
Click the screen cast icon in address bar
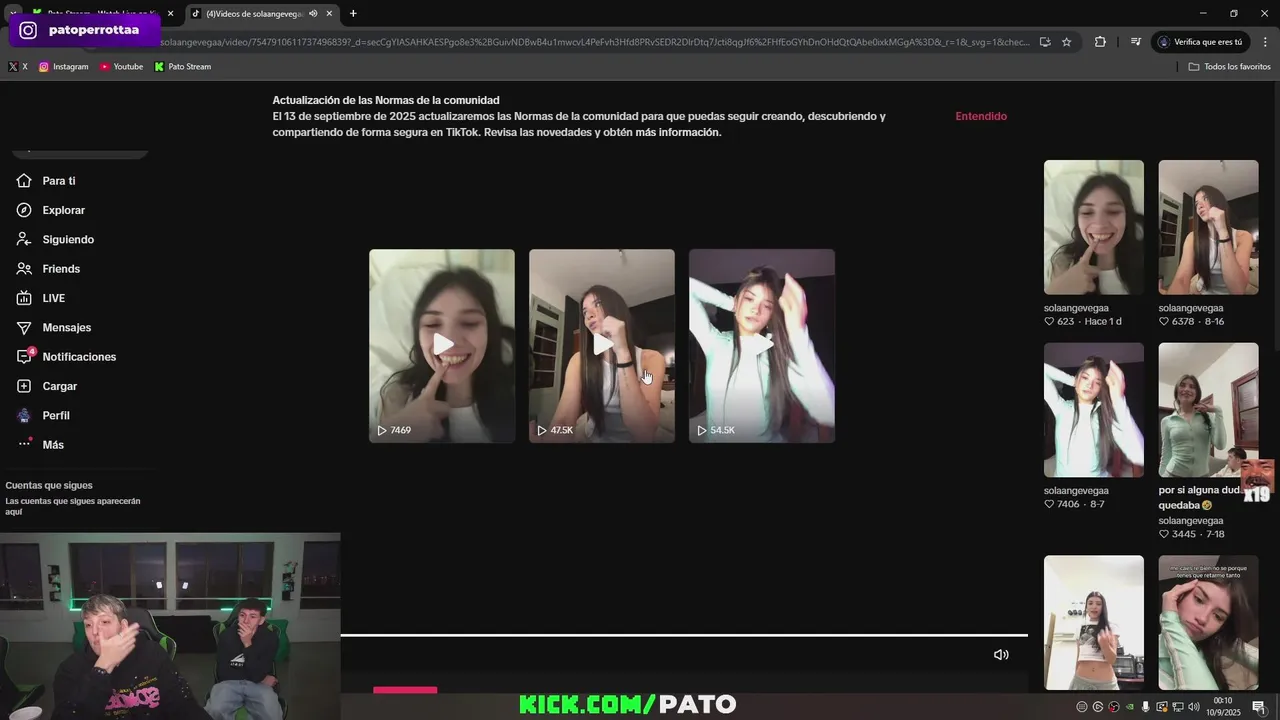pos(1045,42)
